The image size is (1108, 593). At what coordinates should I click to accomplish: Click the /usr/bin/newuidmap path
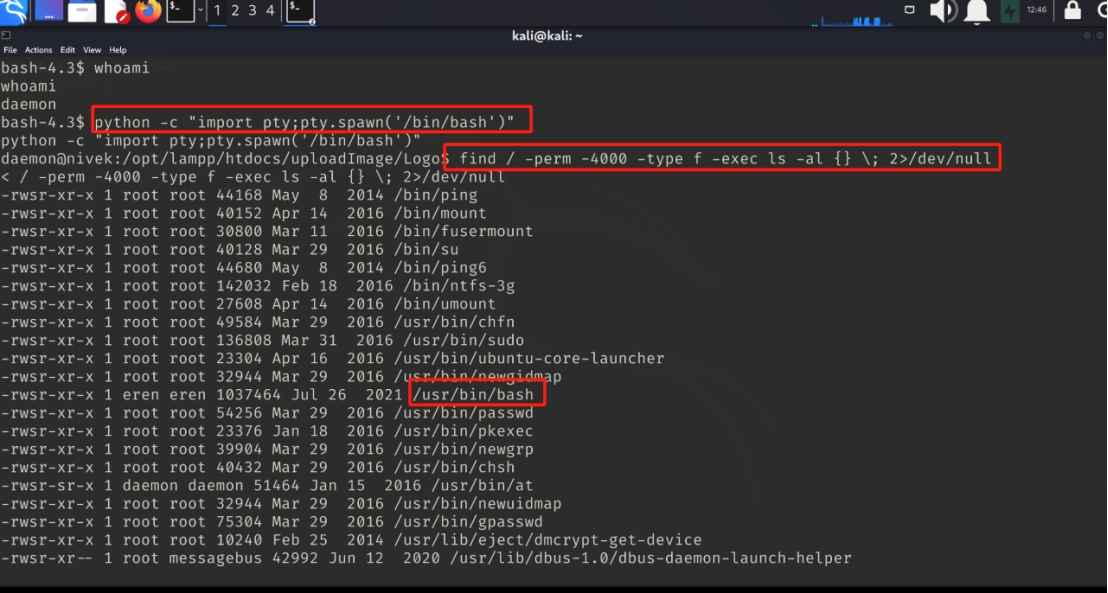pyautogui.click(x=478, y=504)
